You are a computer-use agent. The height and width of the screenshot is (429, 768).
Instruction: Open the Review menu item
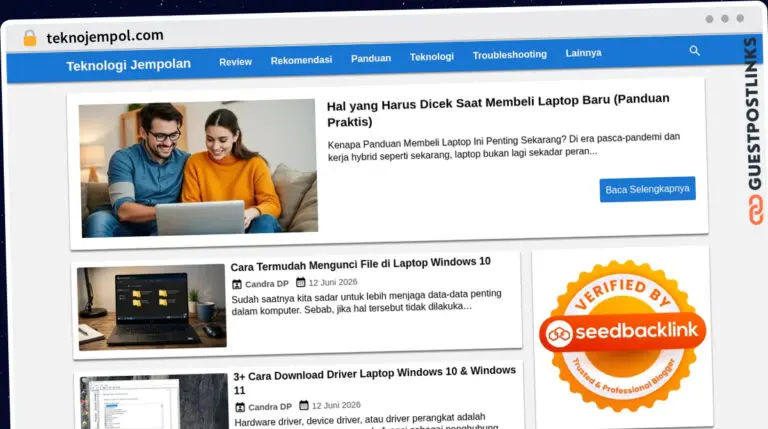point(236,62)
